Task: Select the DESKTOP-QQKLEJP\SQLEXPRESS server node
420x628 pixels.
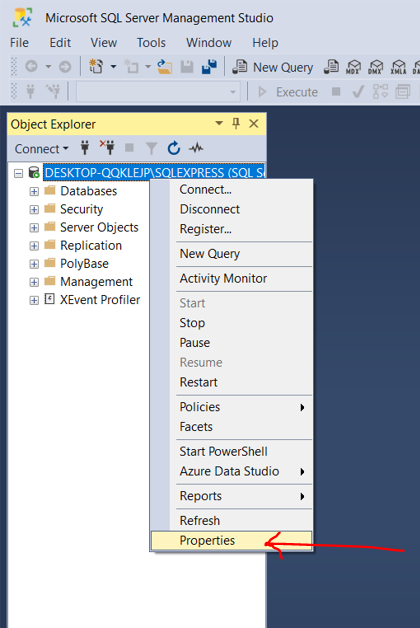Action: [x=154, y=173]
